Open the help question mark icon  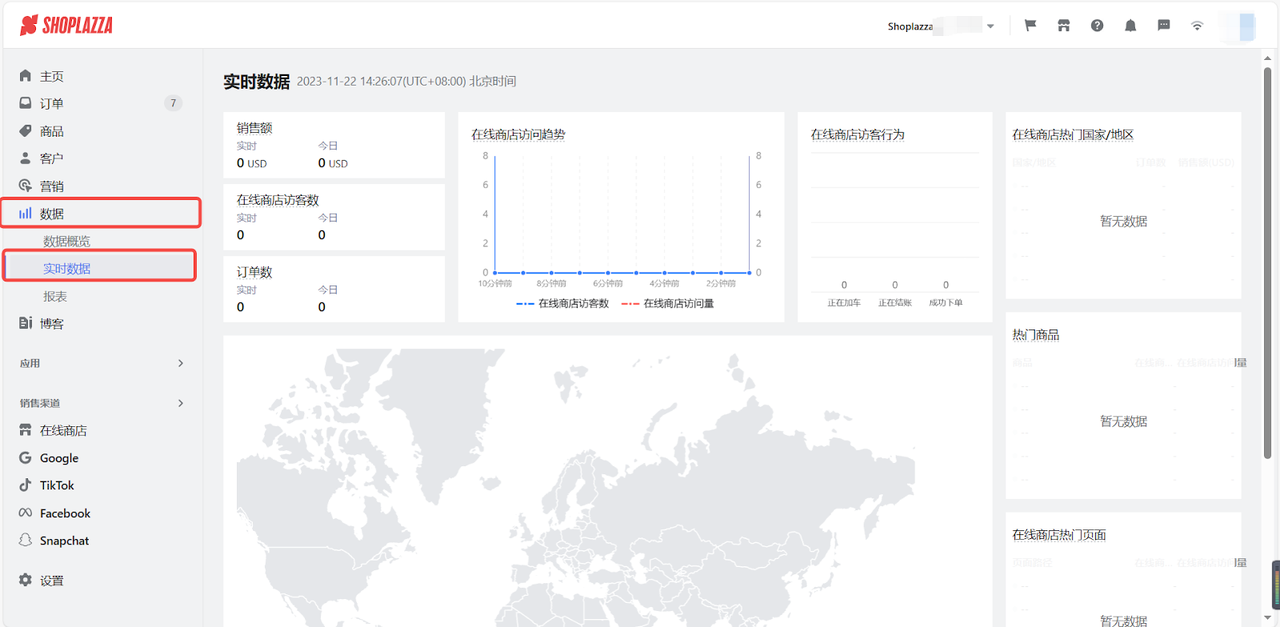point(1097,26)
